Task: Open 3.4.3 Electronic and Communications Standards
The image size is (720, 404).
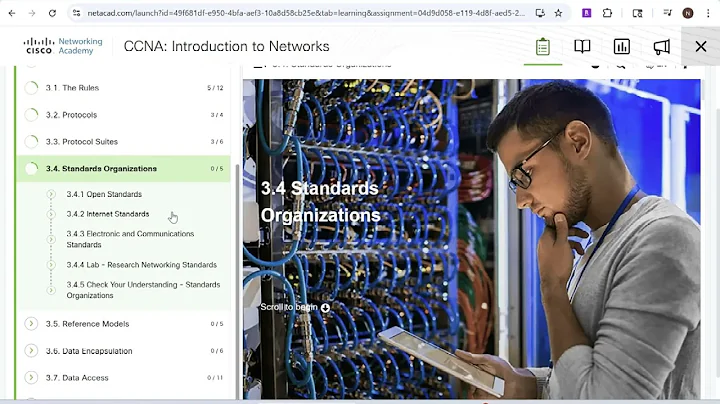Action: 130,239
